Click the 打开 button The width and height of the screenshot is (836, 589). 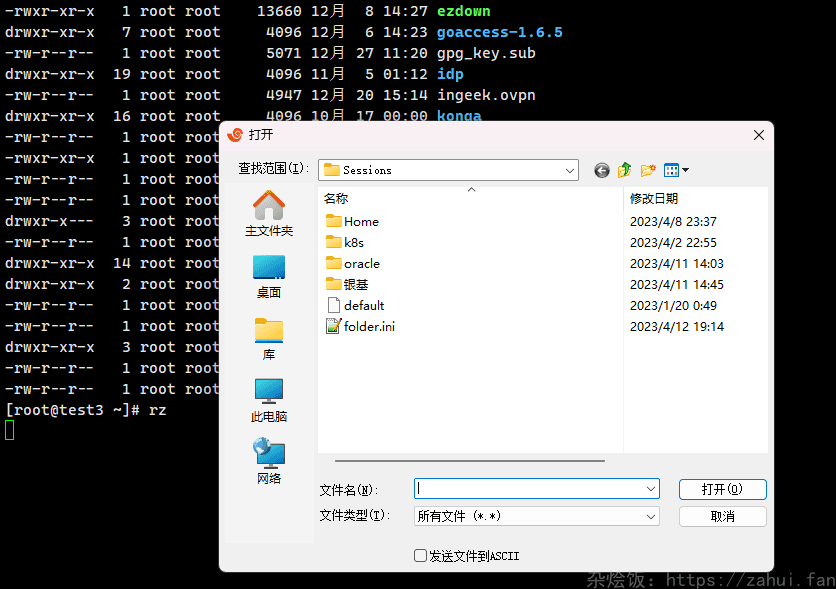(x=722, y=489)
